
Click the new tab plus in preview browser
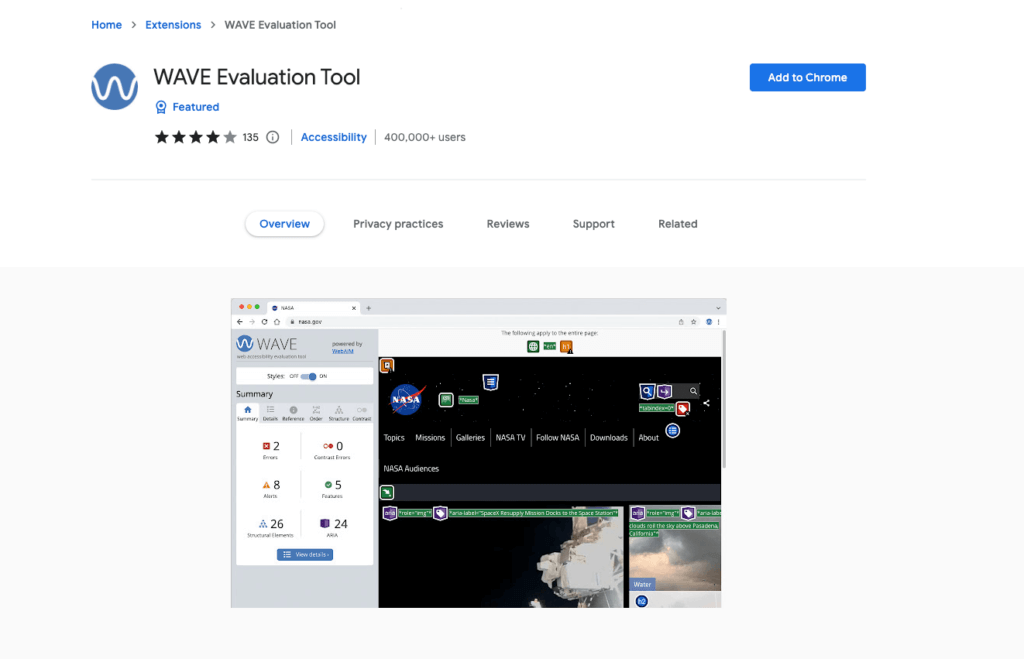pyautogui.click(x=368, y=308)
